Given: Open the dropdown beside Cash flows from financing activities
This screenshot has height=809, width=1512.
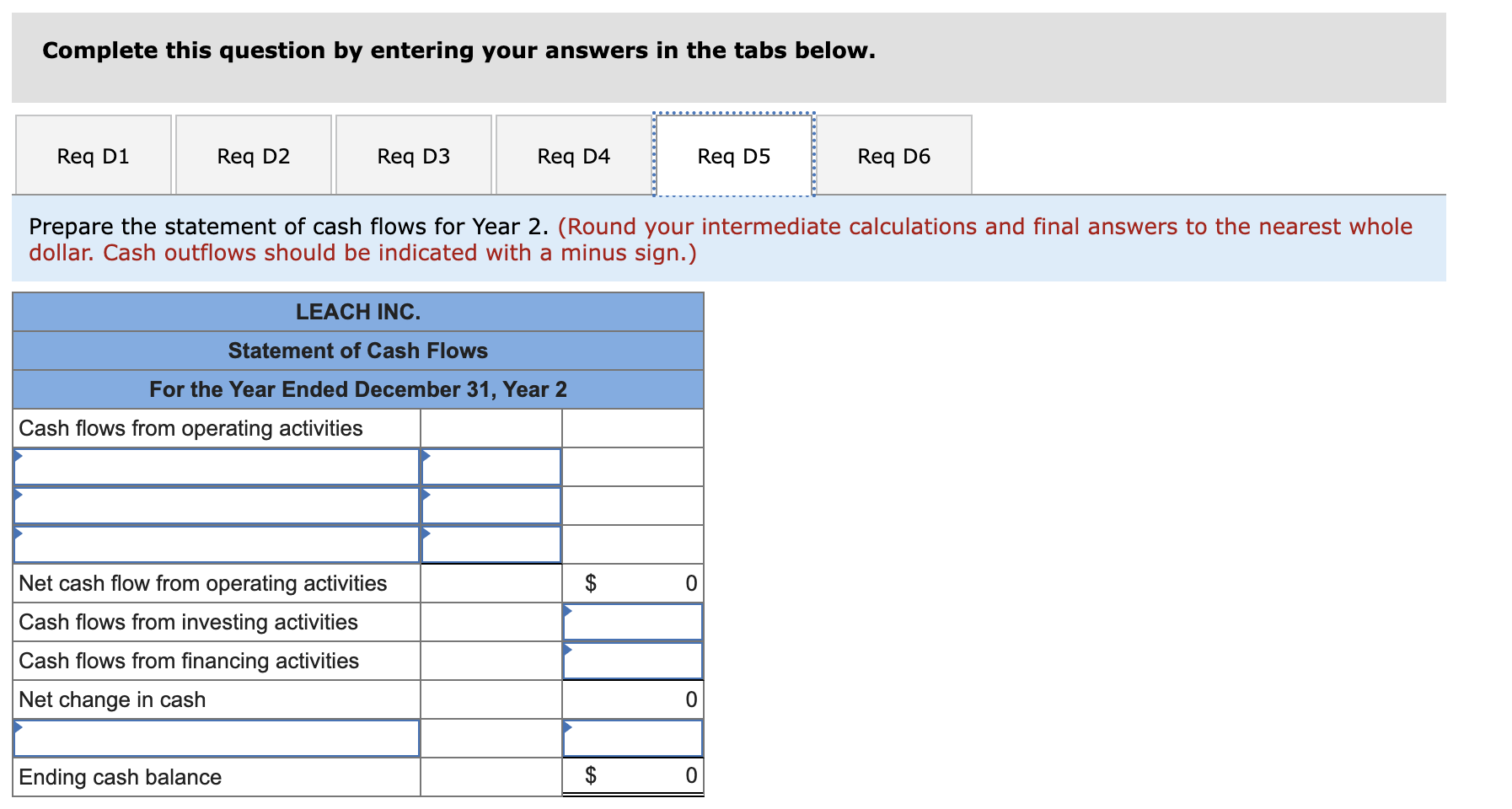Looking at the screenshot, I should click(x=633, y=660).
